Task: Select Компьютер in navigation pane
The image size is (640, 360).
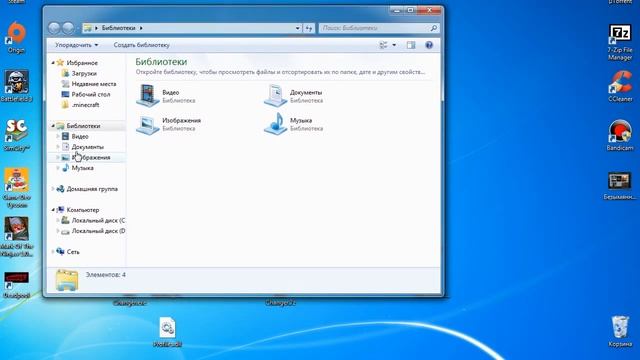Action: (x=83, y=210)
